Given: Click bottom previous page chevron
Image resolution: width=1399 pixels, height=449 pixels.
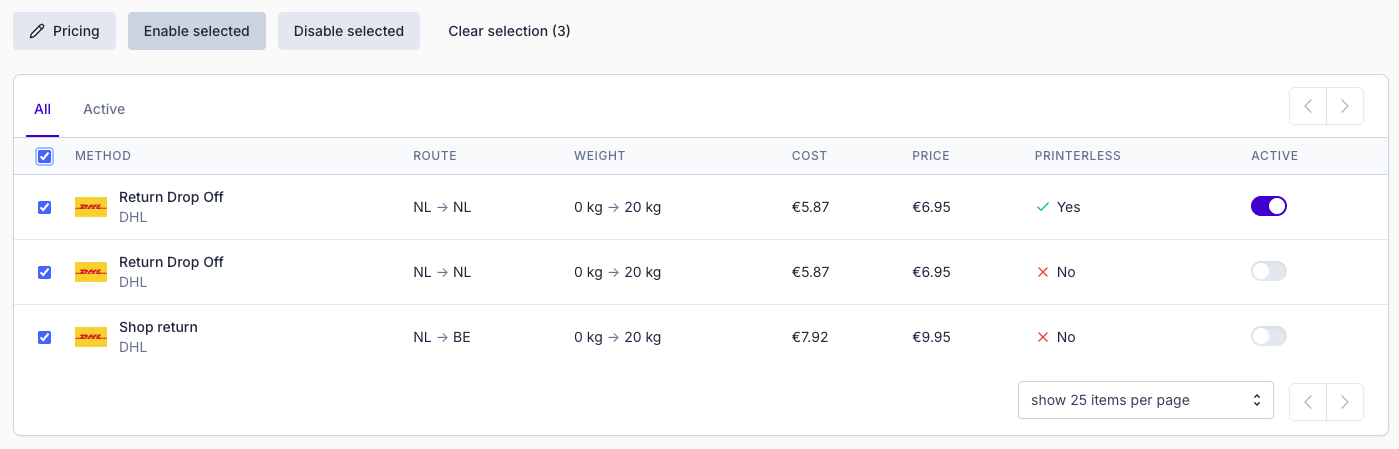Looking at the screenshot, I should 1308,400.
